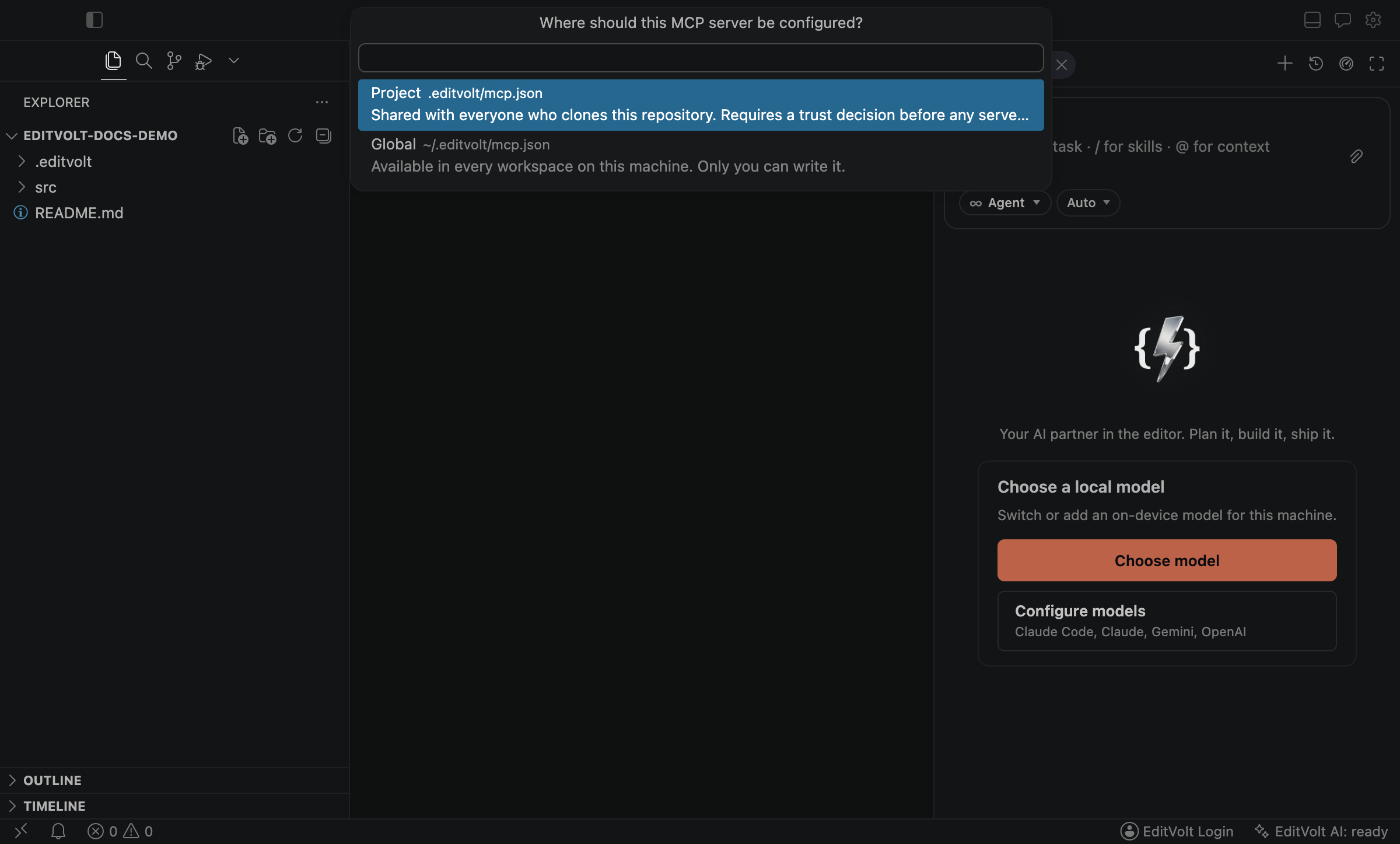Screen dimensions: 1400x844
Task: Create a new file in EDITVOLT-DOCS-DEMO
Action: click(240, 136)
